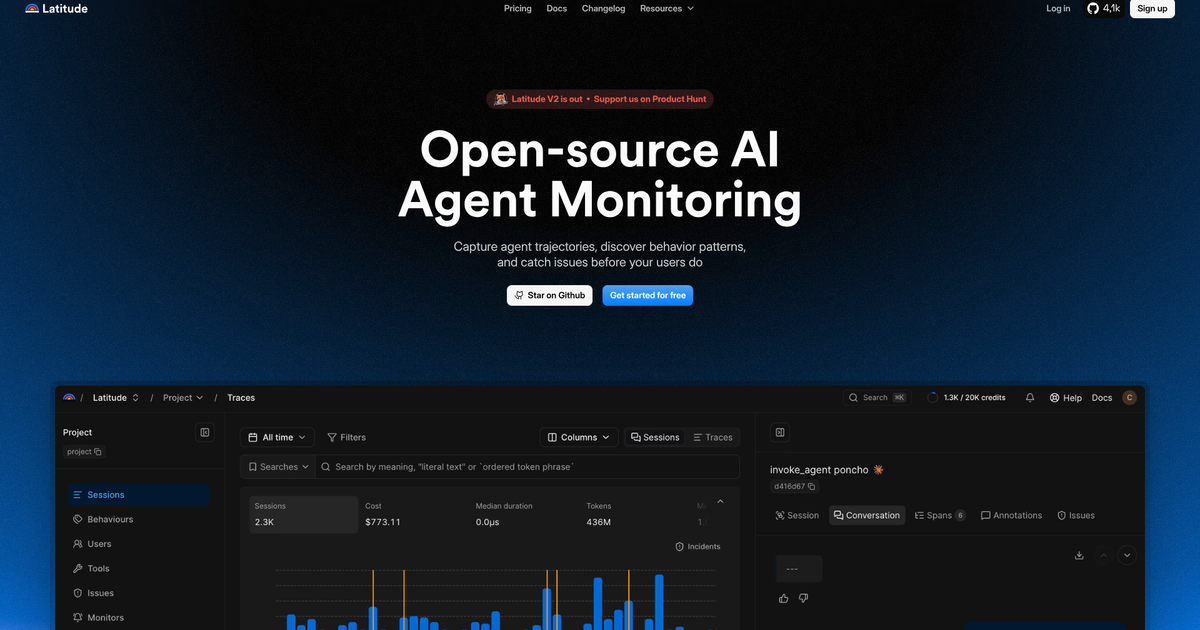Viewport: 1200px width, 630px height.
Task: Open the Columns dropdown
Action: pos(579,437)
